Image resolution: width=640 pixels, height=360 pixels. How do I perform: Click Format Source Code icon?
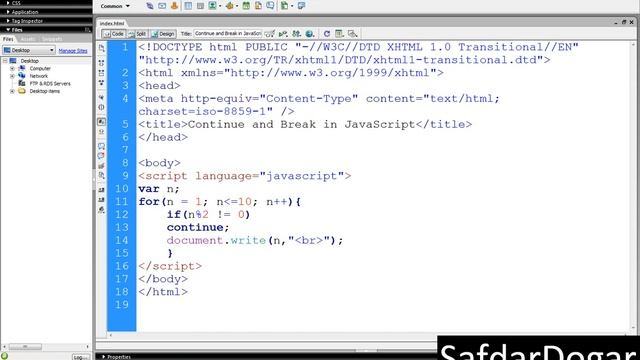coord(102,210)
